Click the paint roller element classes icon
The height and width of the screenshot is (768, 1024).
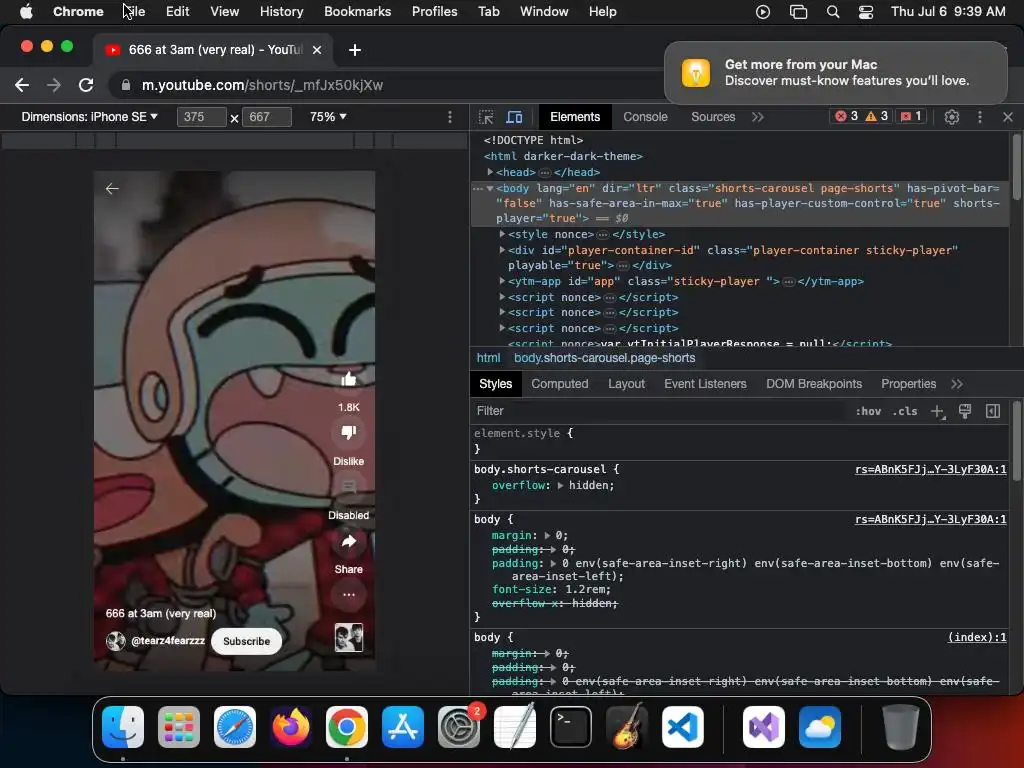click(x=965, y=411)
